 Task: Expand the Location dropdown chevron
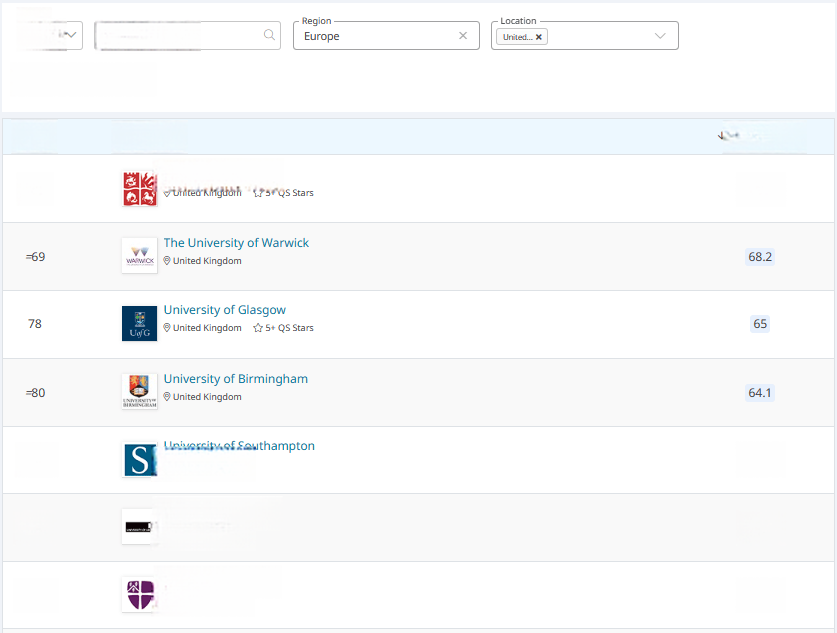(660, 36)
